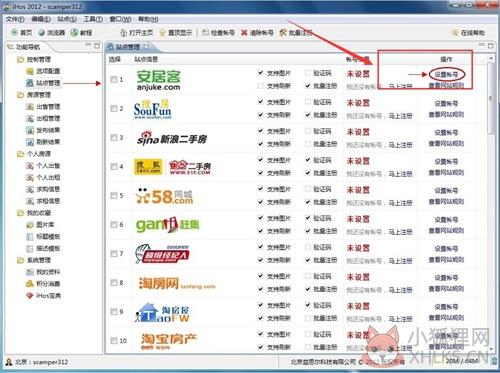Open 我的资料 in navigation tree

[x=43, y=272]
